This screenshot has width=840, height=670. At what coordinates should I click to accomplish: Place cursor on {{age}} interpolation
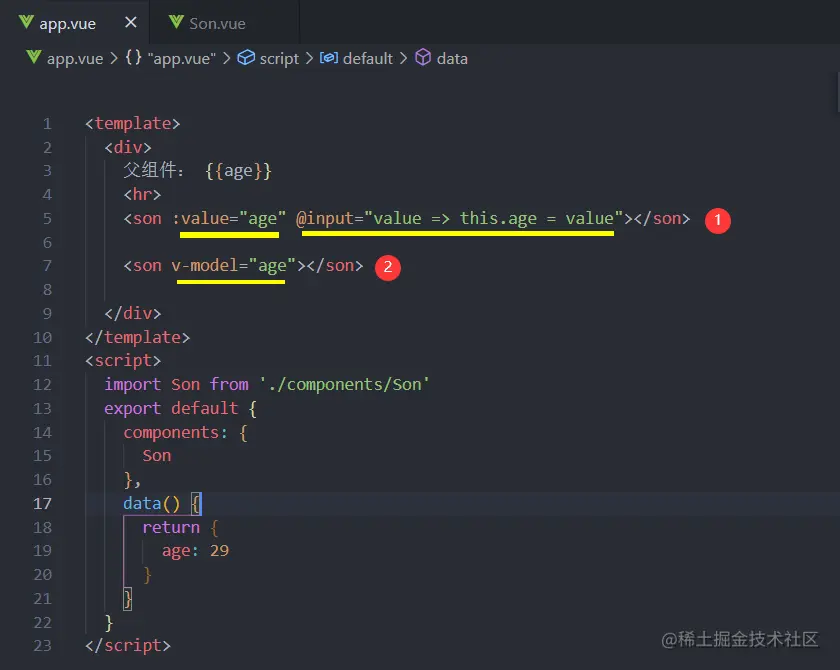point(238,171)
